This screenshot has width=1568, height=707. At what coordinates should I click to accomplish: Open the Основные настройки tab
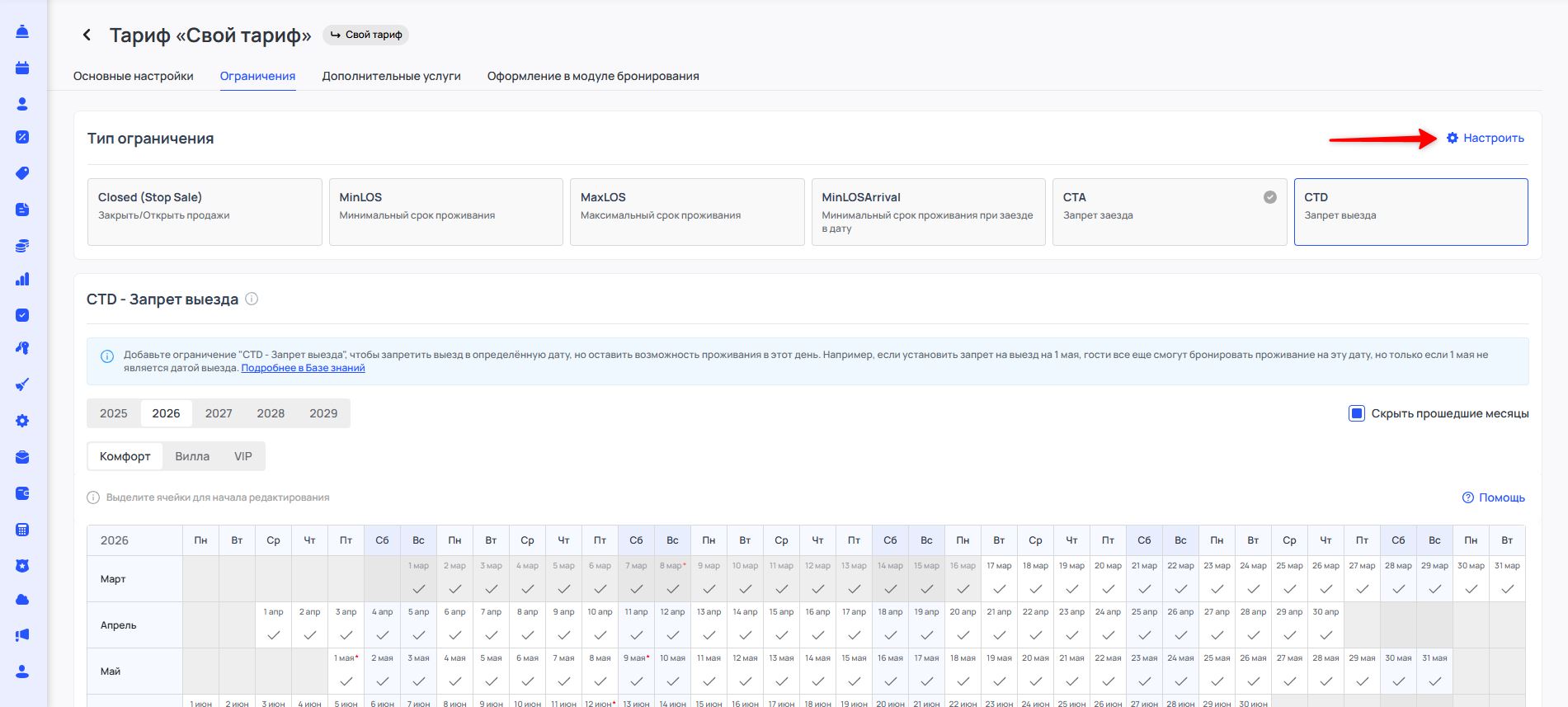134,76
